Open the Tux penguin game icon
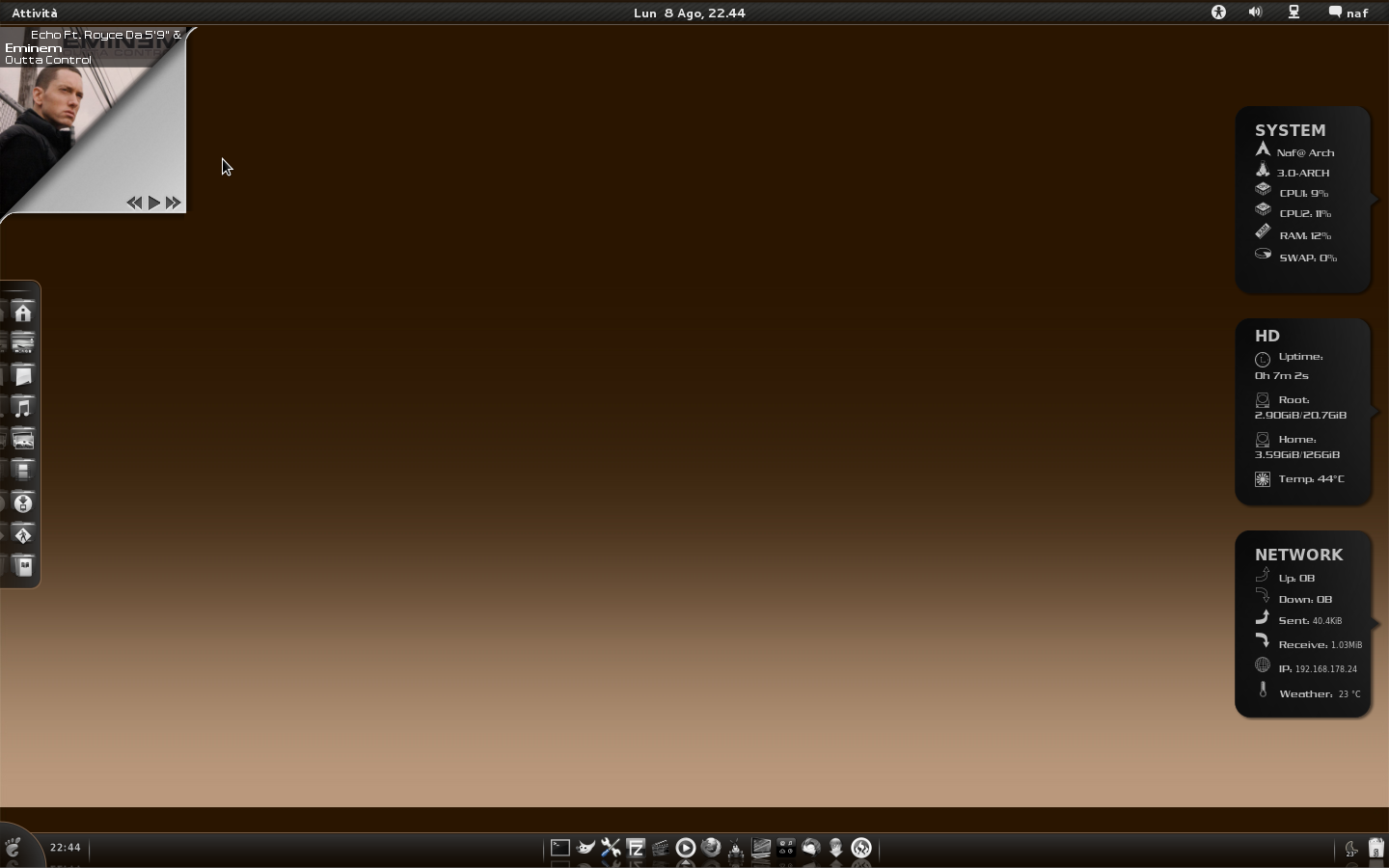 (x=736, y=848)
